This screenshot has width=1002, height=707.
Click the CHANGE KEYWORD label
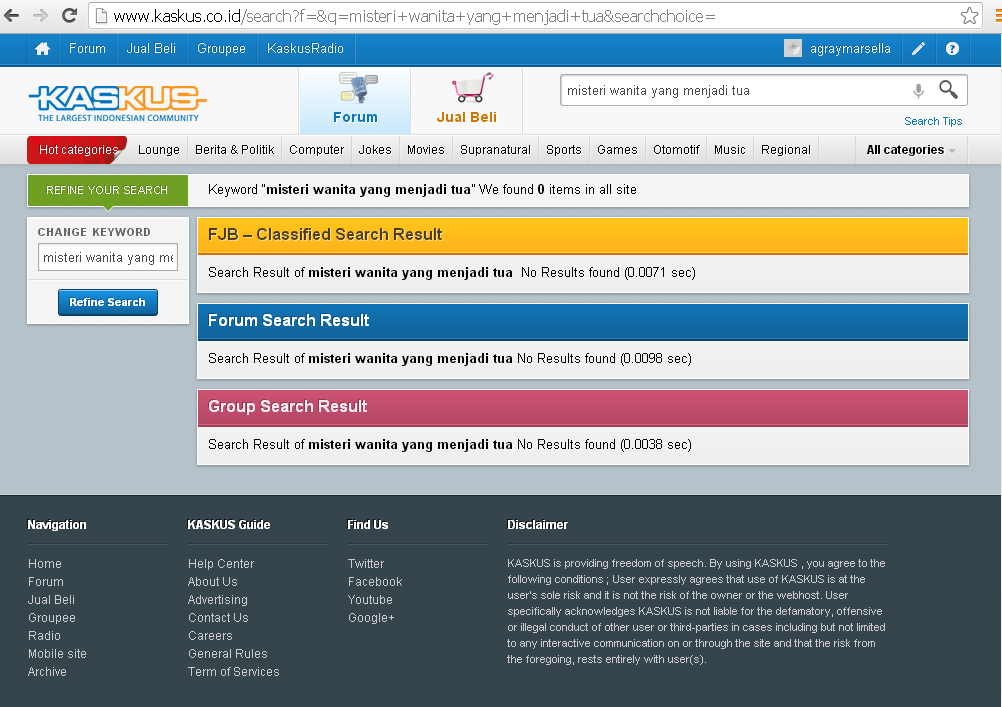(94, 232)
